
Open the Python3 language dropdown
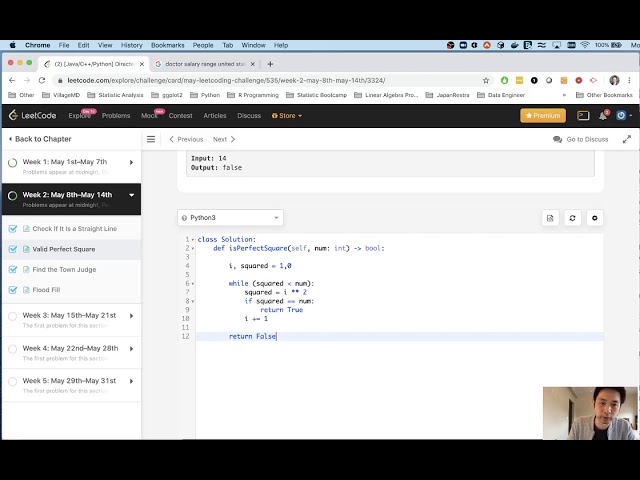coord(230,218)
